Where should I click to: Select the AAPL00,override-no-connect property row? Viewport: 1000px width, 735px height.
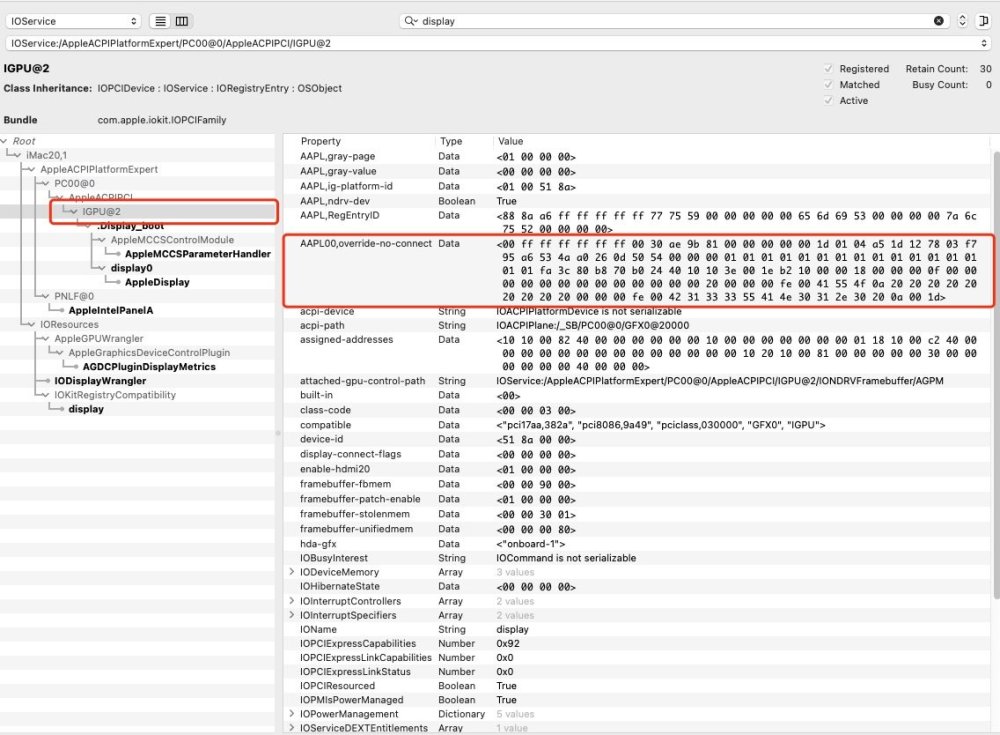(638, 271)
